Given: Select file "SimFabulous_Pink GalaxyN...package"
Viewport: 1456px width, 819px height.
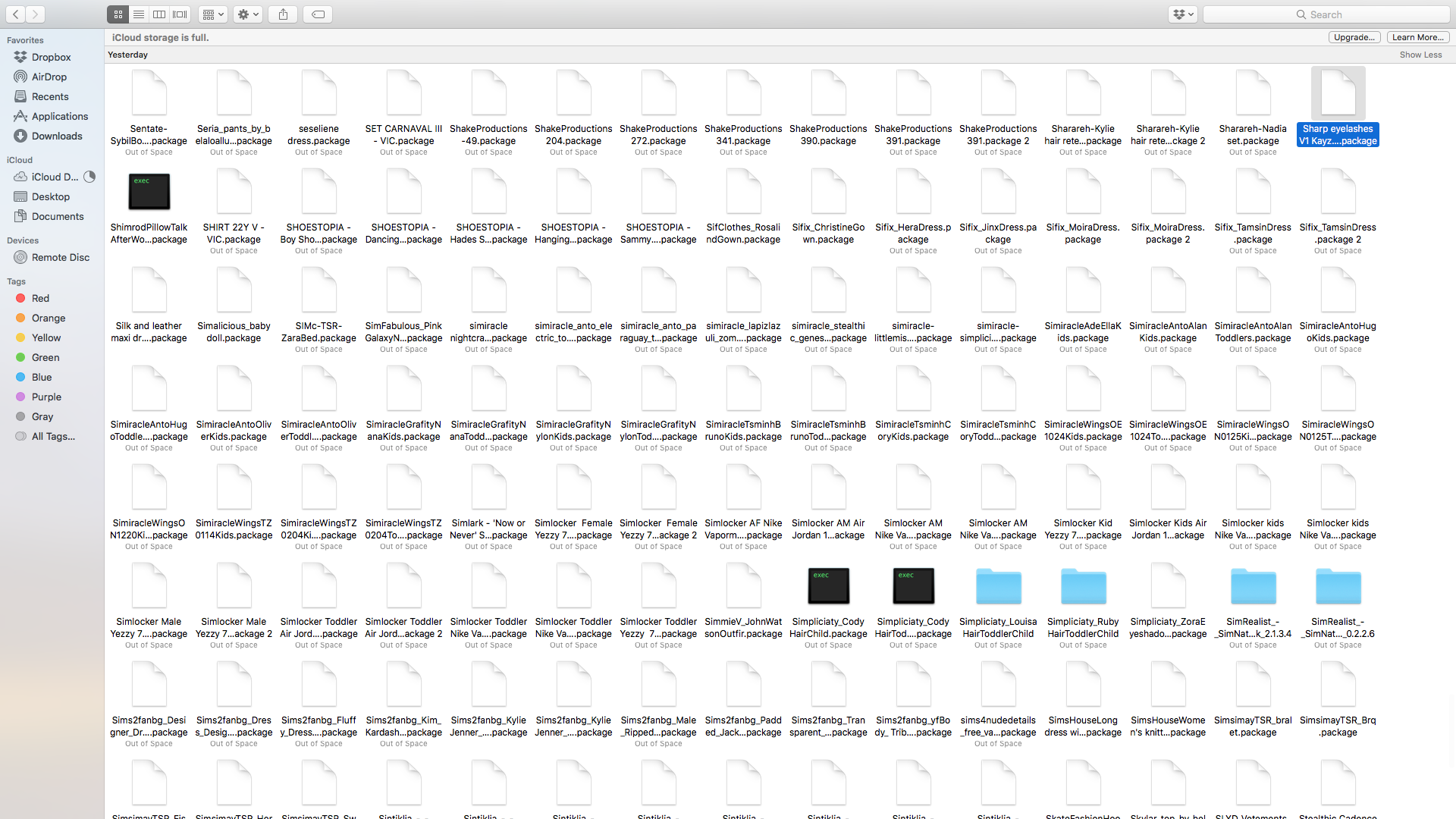Looking at the screenshot, I should (x=404, y=290).
